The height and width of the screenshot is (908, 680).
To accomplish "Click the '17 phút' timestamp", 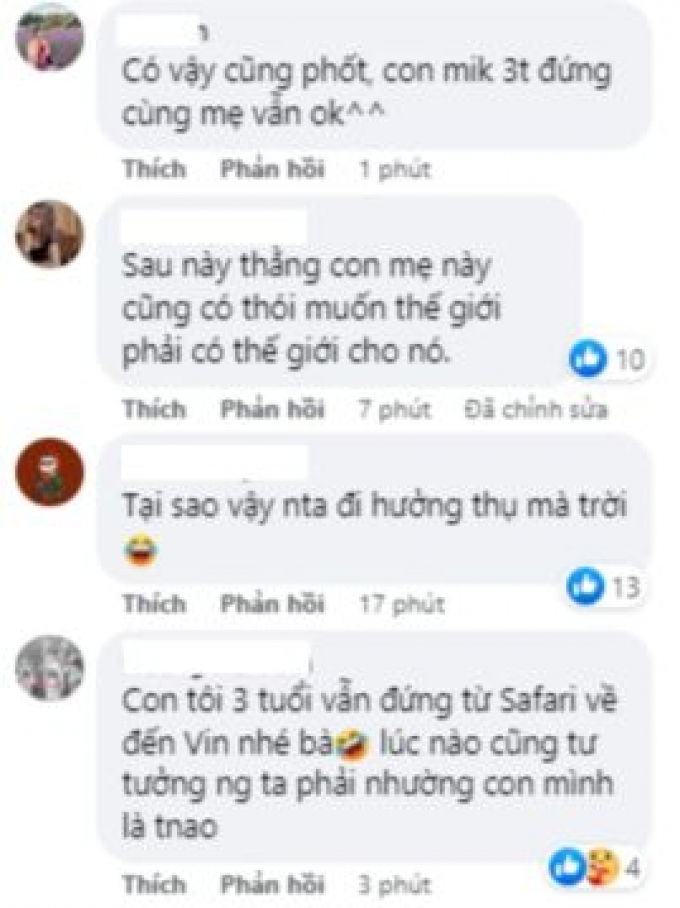I will click(x=401, y=605).
